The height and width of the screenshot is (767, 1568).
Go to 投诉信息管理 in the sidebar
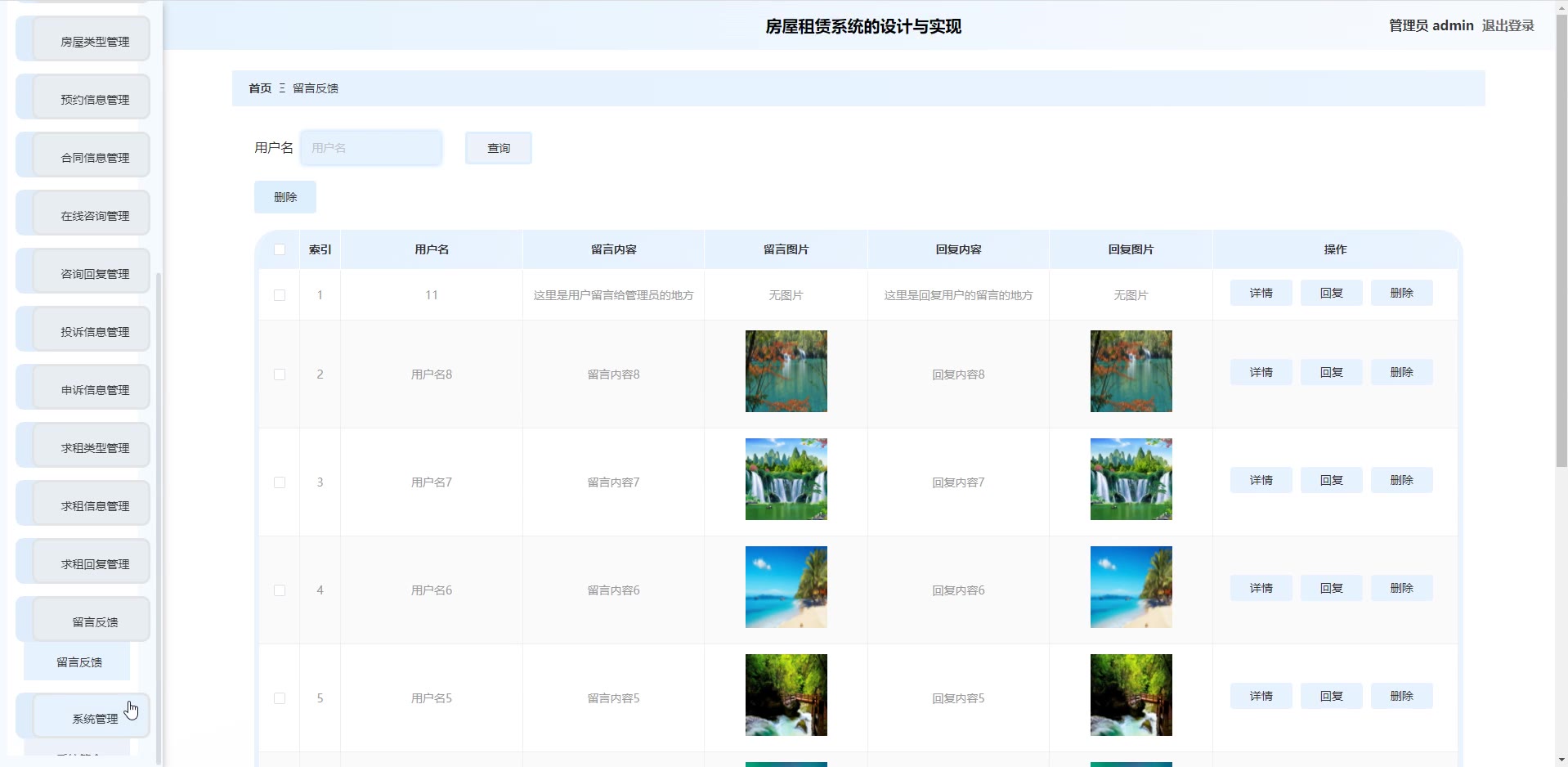click(x=94, y=332)
